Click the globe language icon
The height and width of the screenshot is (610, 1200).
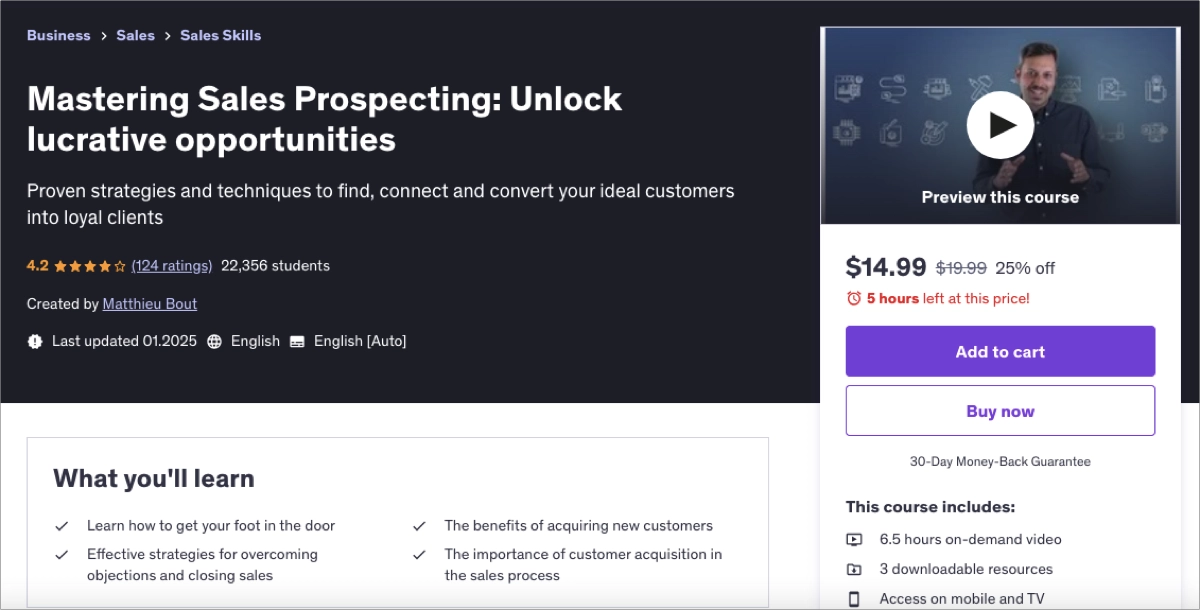point(214,341)
